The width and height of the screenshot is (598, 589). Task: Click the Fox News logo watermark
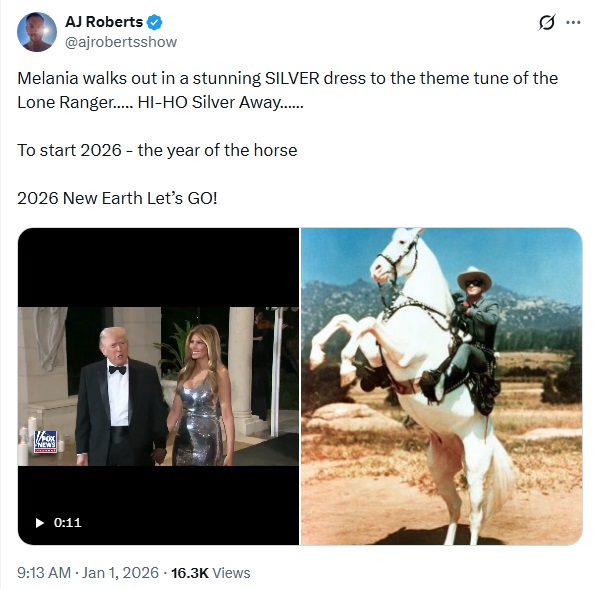tap(45, 442)
